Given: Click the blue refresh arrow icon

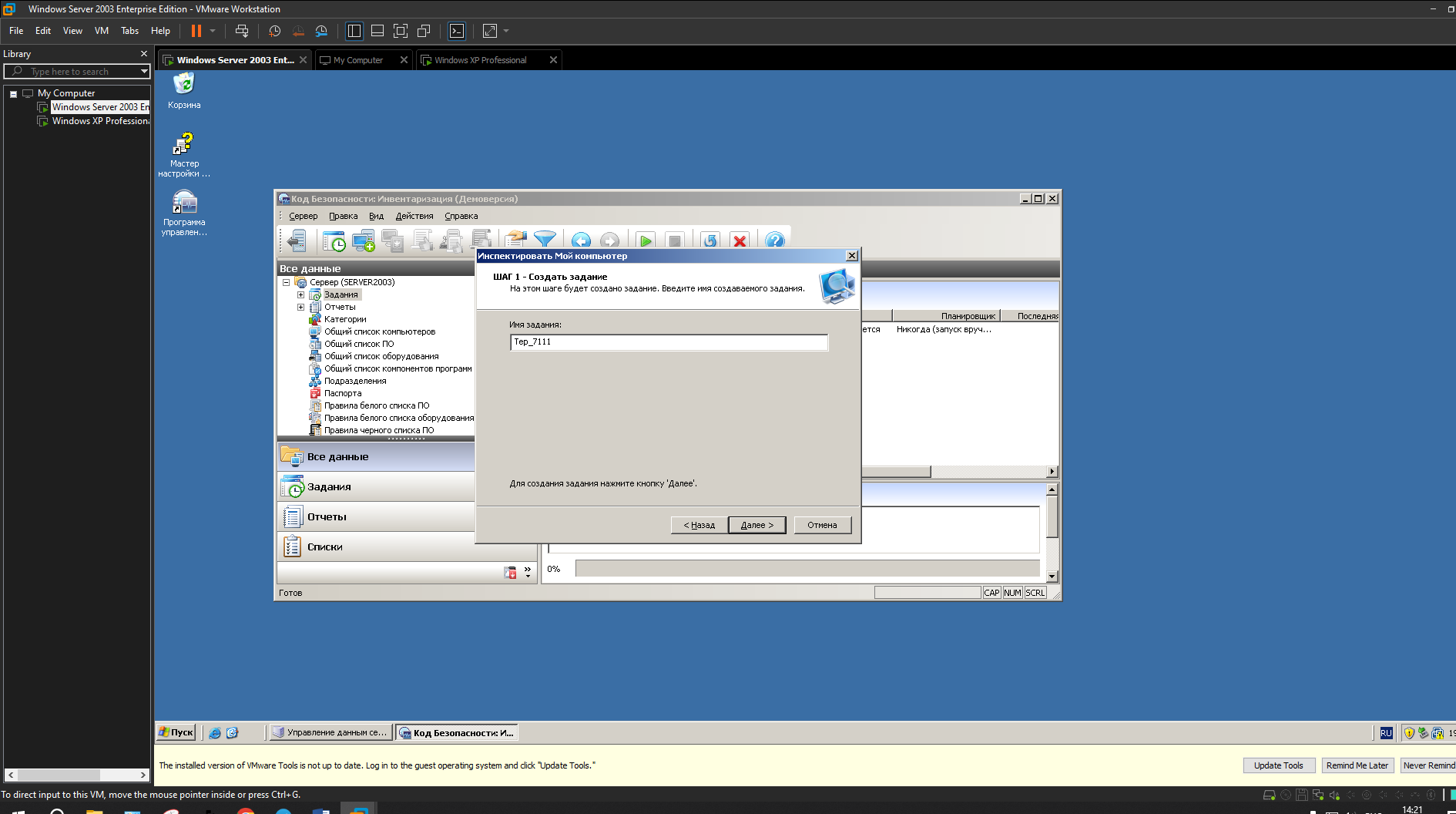Looking at the screenshot, I should click(x=710, y=241).
